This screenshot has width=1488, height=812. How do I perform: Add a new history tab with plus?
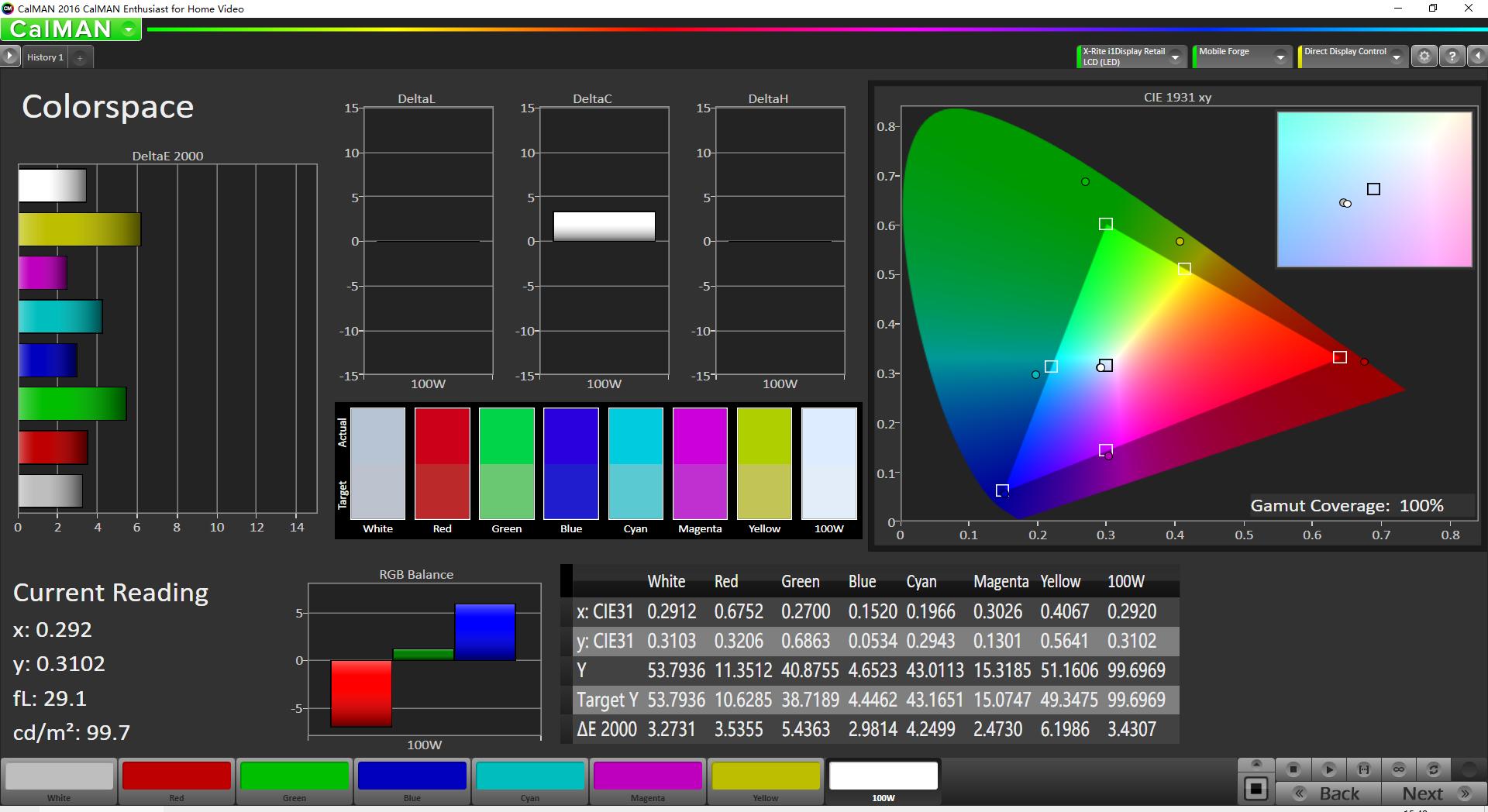tap(80, 57)
